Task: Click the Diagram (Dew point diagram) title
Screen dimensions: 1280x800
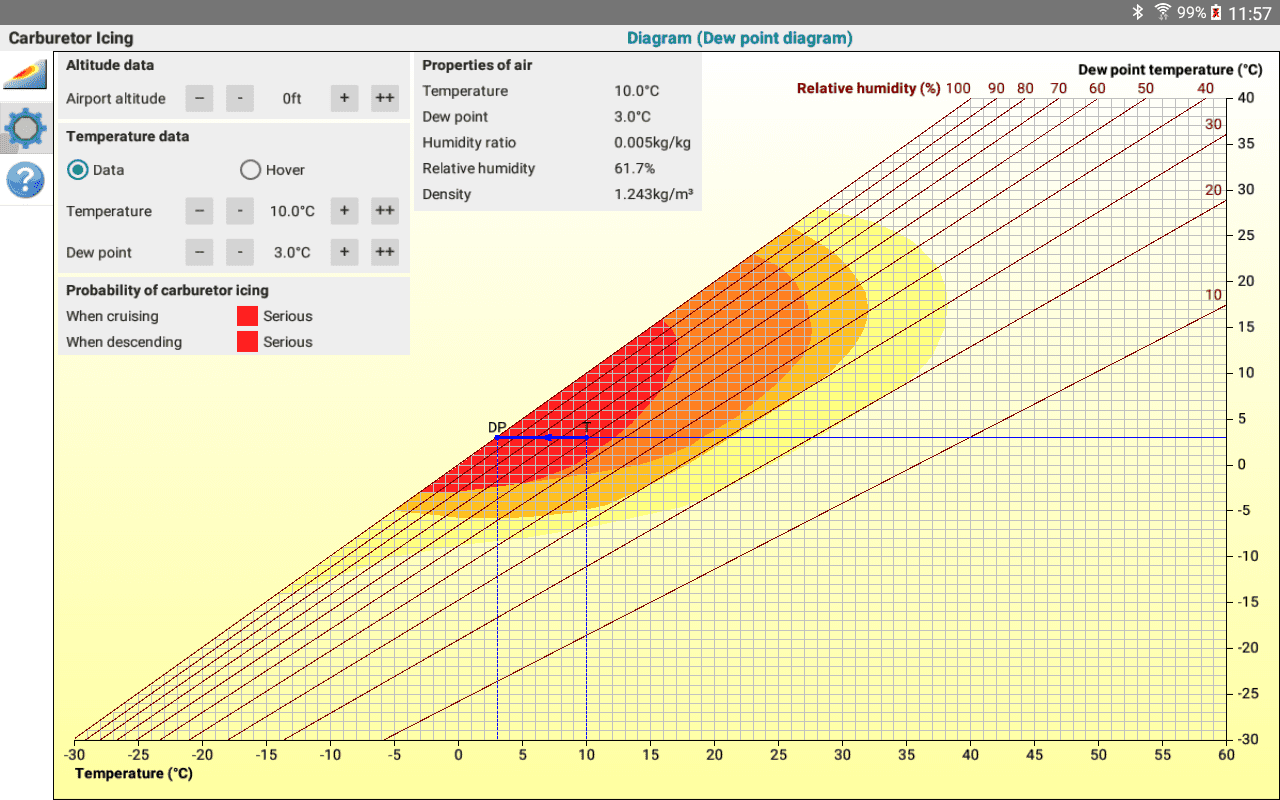Action: point(740,38)
